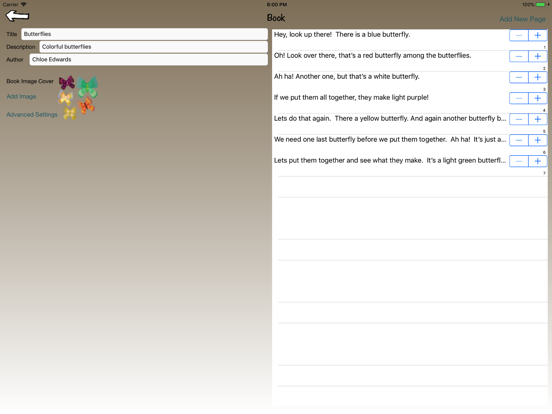Tap the battery icon in status bar

tap(541, 5)
